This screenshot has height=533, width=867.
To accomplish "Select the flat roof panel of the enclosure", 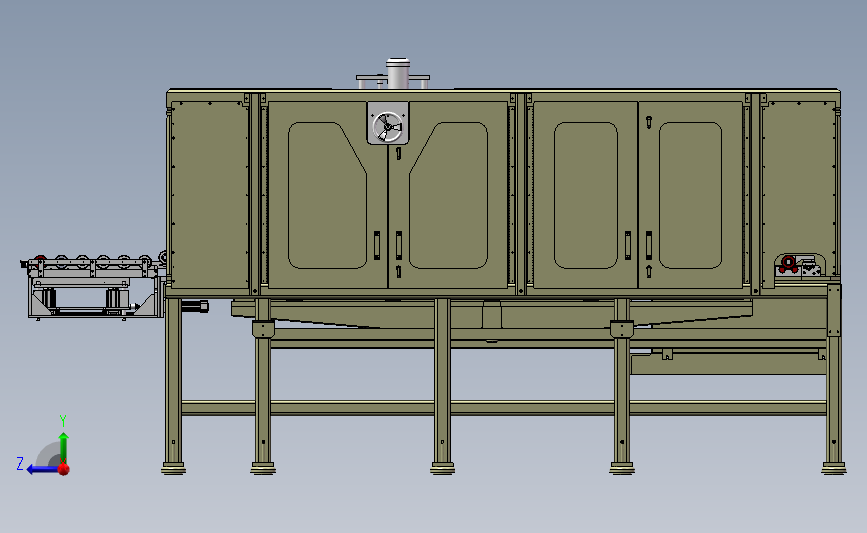I will pyautogui.click(x=503, y=91).
